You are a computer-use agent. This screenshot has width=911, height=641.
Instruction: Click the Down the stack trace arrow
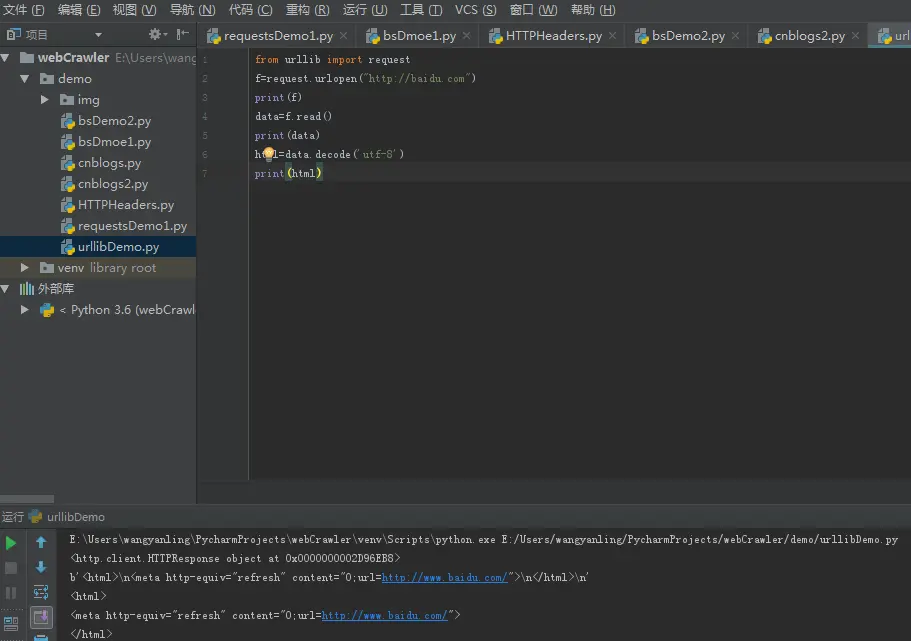click(41, 567)
